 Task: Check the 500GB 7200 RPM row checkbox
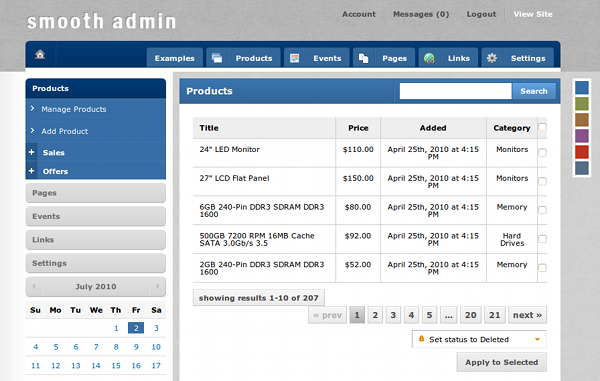(542, 239)
